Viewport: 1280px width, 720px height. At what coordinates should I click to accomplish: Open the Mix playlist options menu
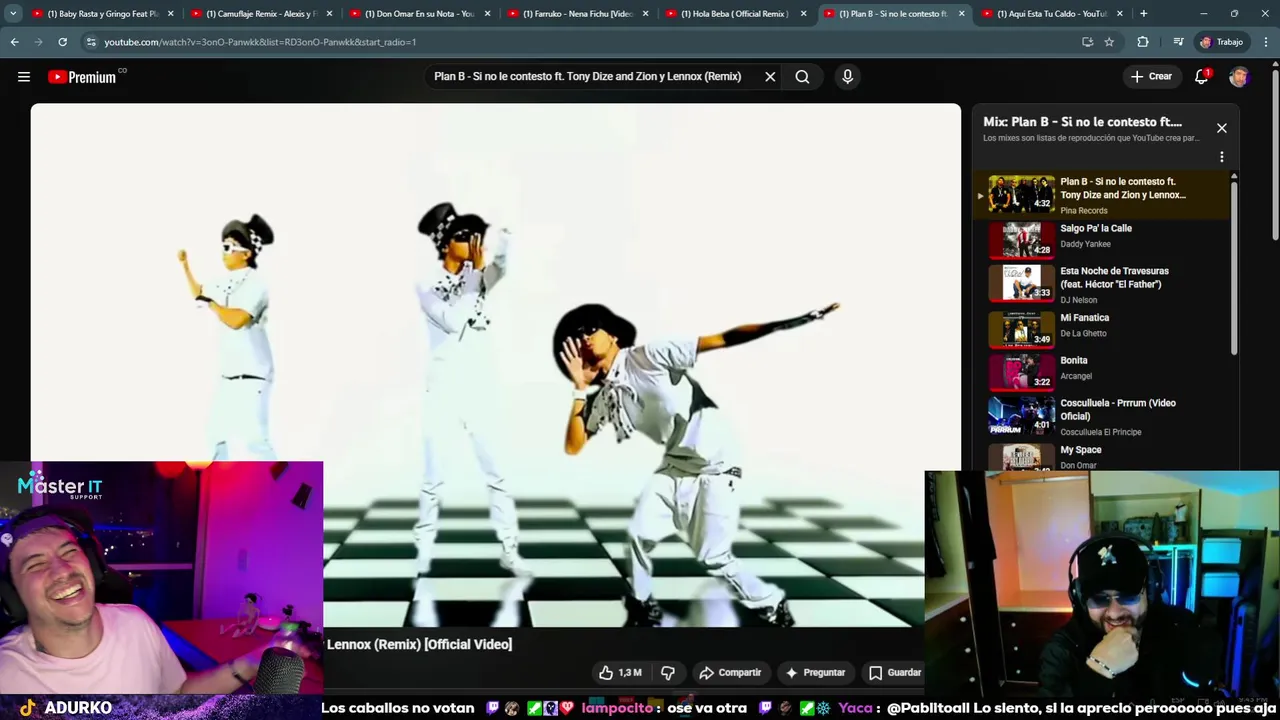pos(1221,157)
